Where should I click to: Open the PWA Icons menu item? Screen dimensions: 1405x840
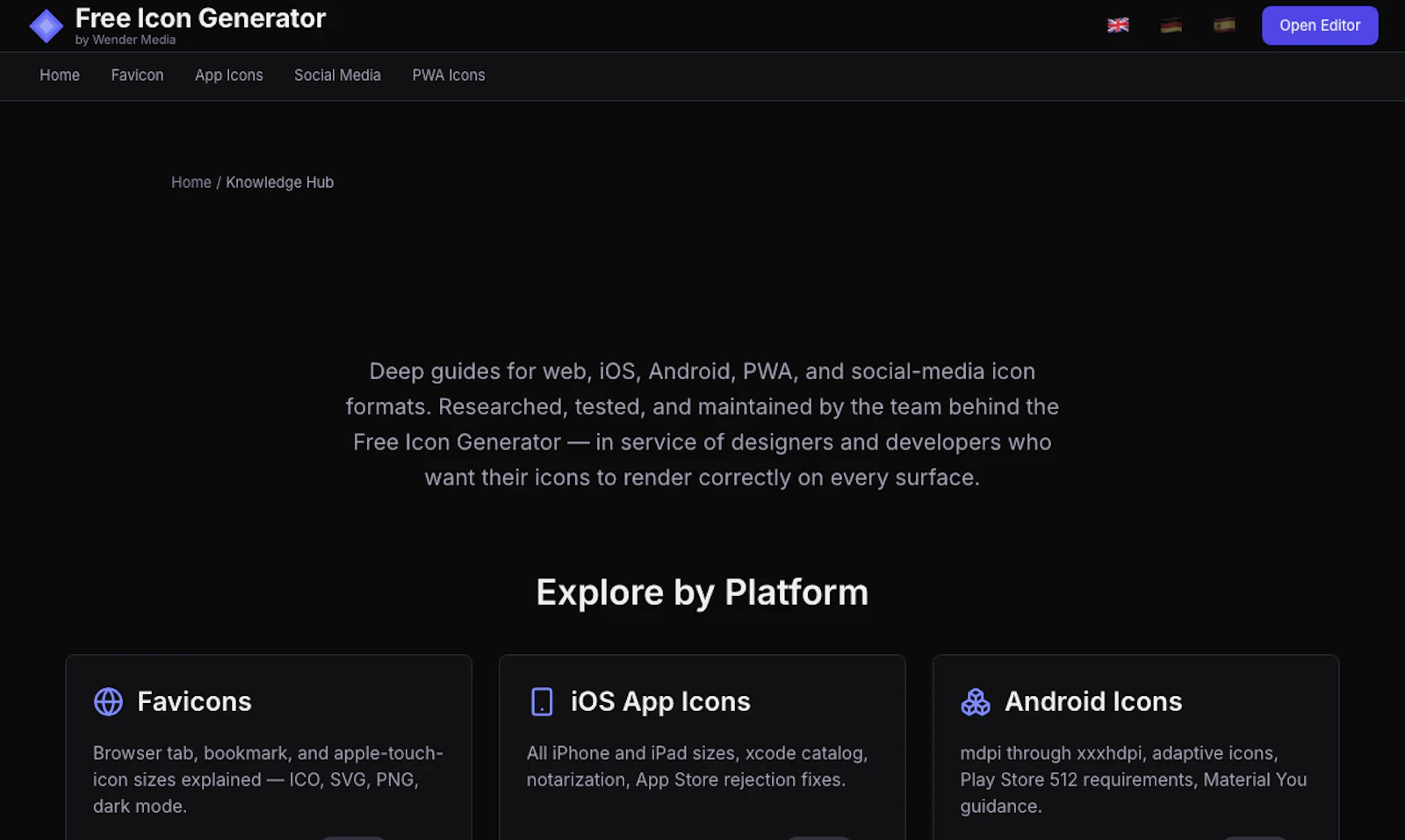449,75
